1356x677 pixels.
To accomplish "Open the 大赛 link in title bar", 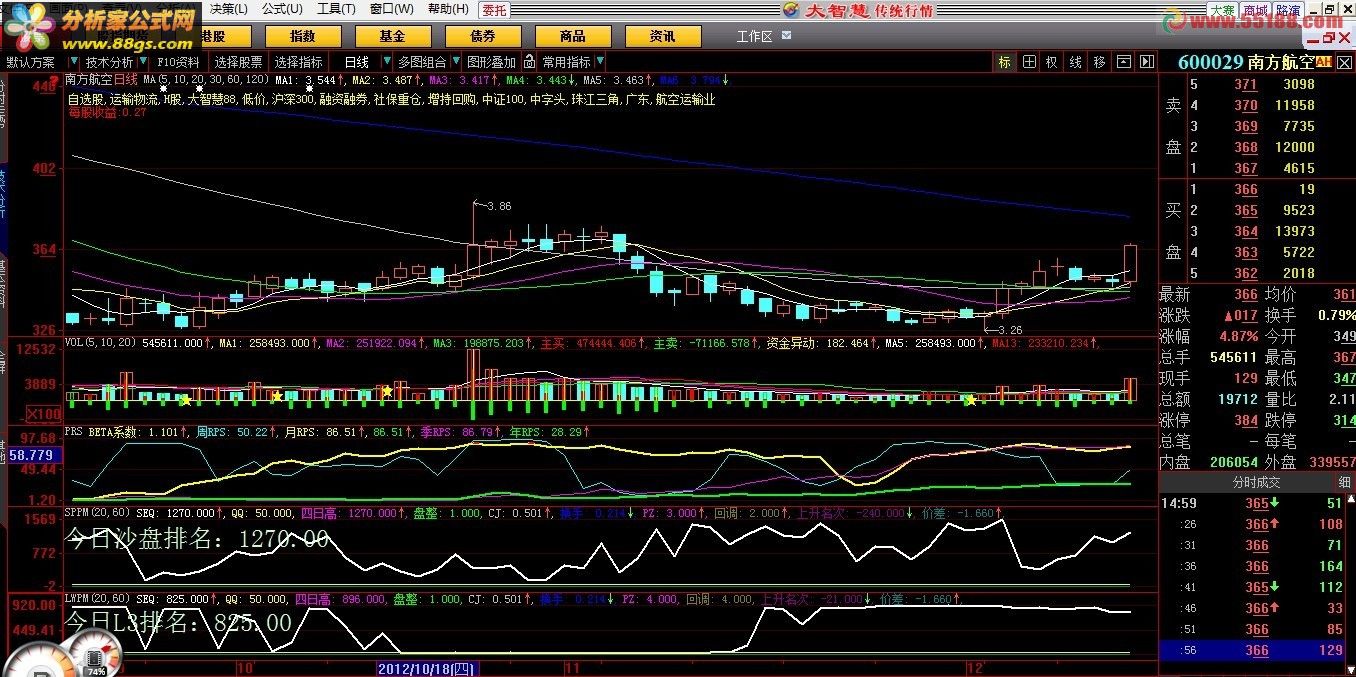I will tap(1223, 9).
